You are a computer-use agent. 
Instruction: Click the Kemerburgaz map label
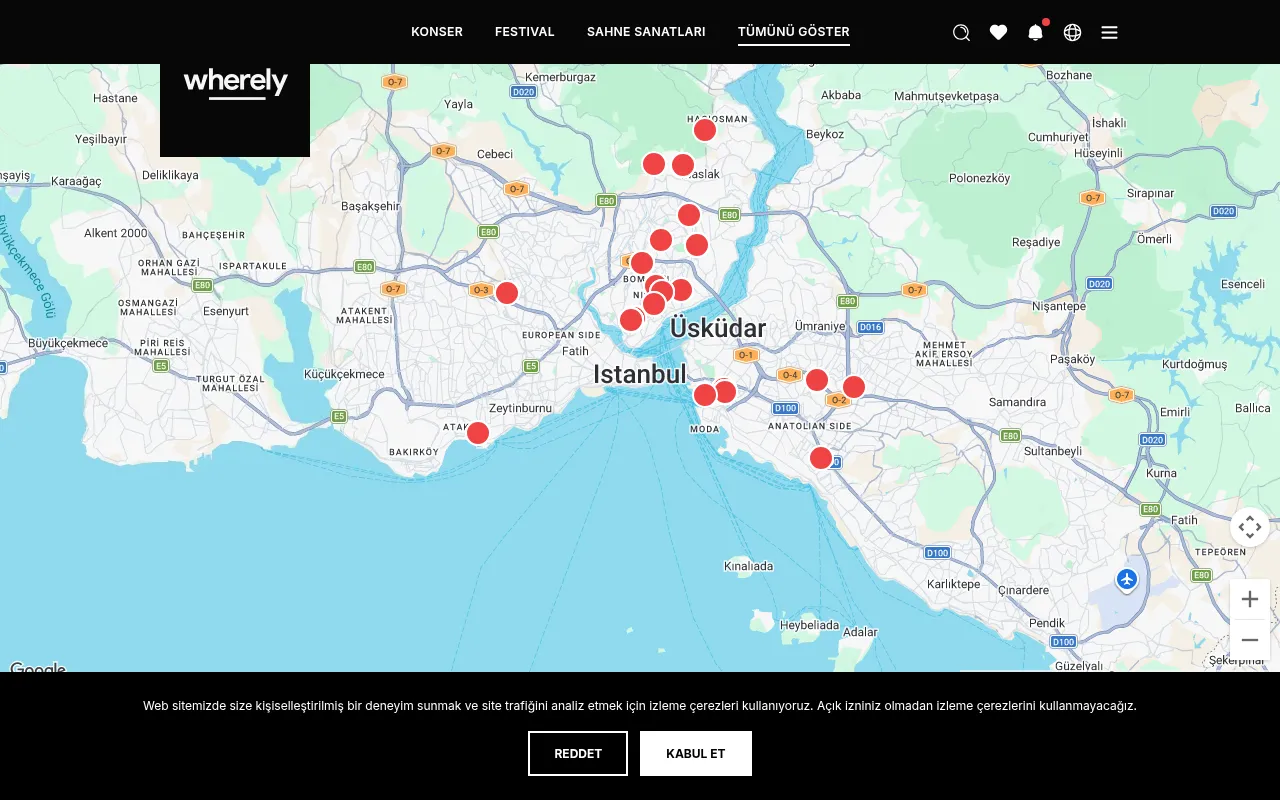[x=560, y=77]
